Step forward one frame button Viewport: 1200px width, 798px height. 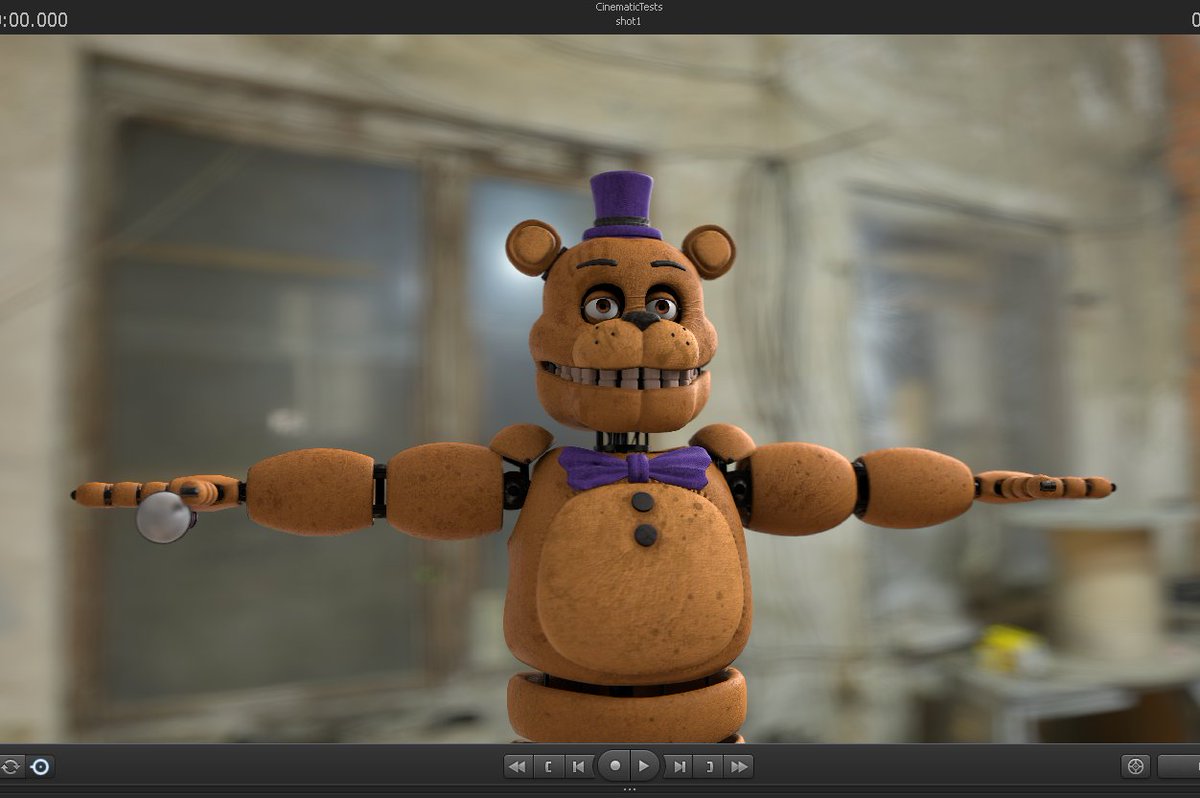pos(679,767)
